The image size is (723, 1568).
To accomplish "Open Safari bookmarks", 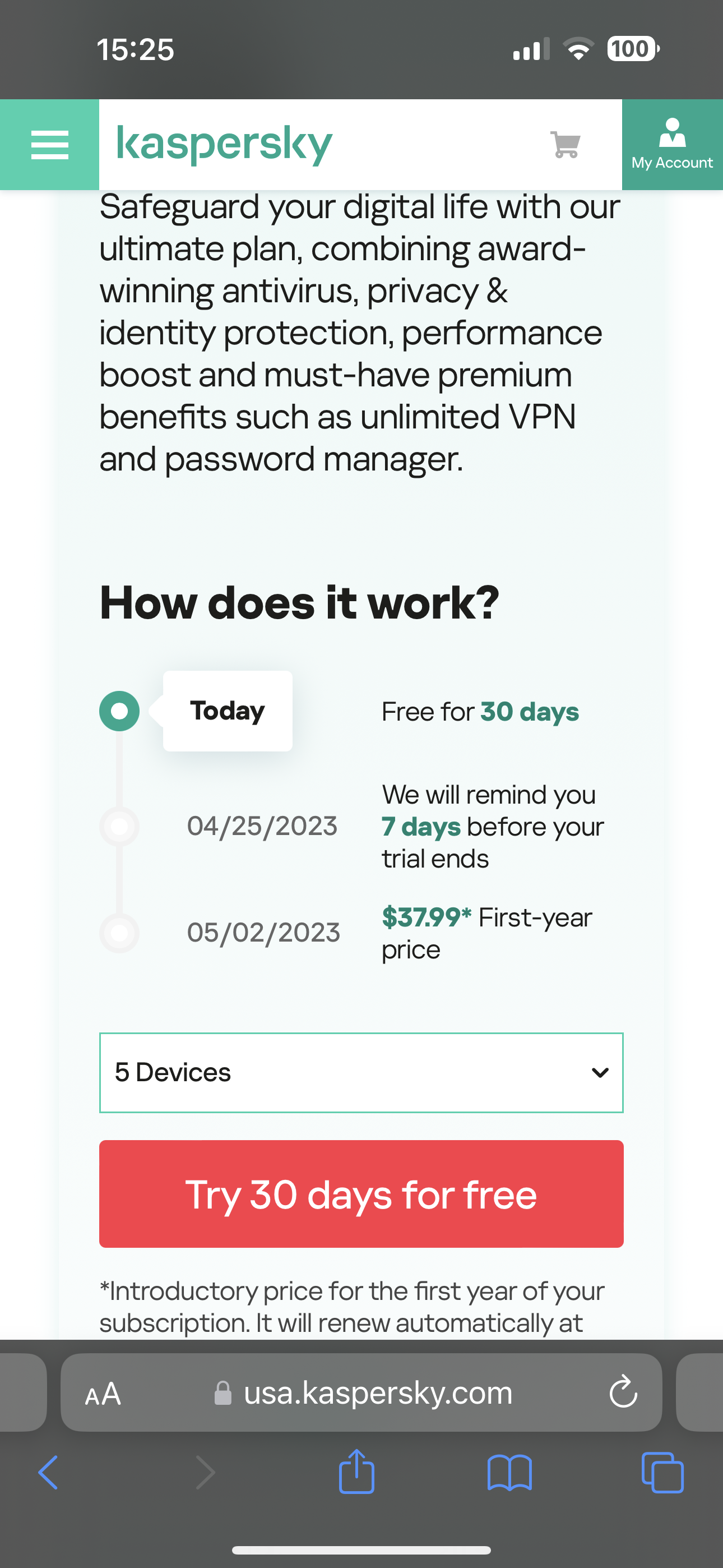I will click(509, 1473).
